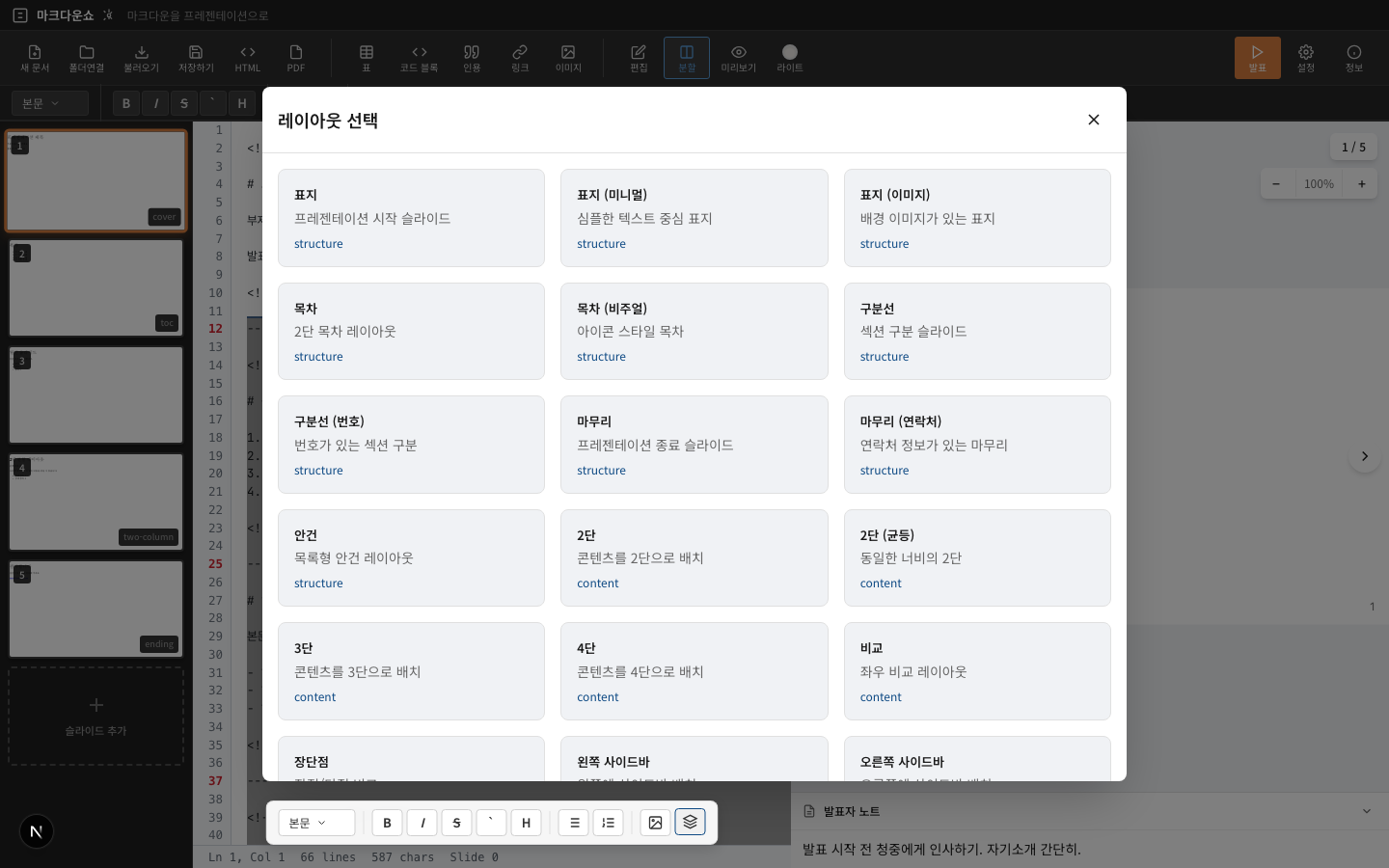The width and height of the screenshot is (1389, 868).
Task: Insert a code block from the toolbar
Action: tap(419, 58)
